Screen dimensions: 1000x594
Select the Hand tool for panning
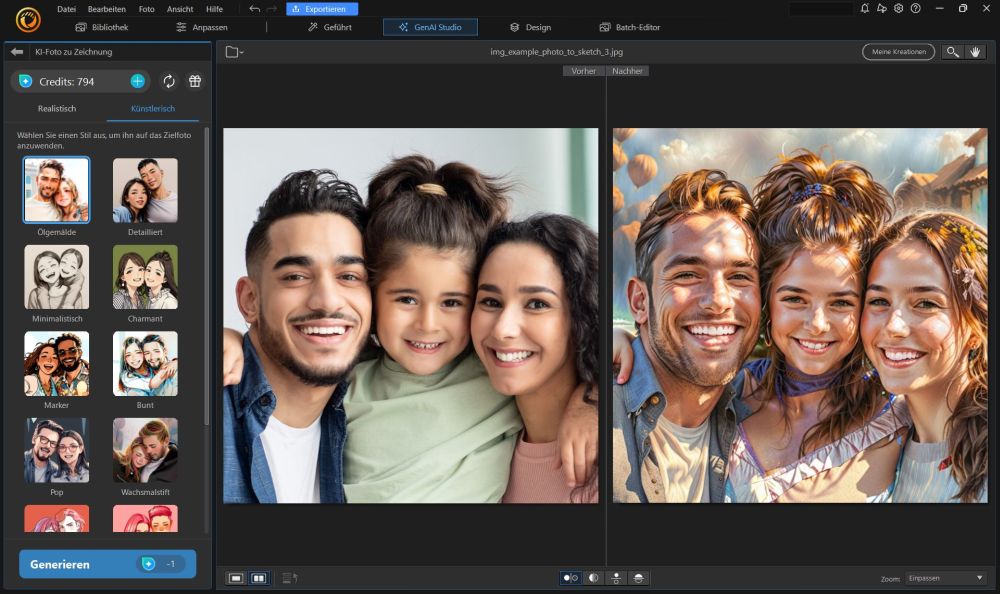pos(977,52)
